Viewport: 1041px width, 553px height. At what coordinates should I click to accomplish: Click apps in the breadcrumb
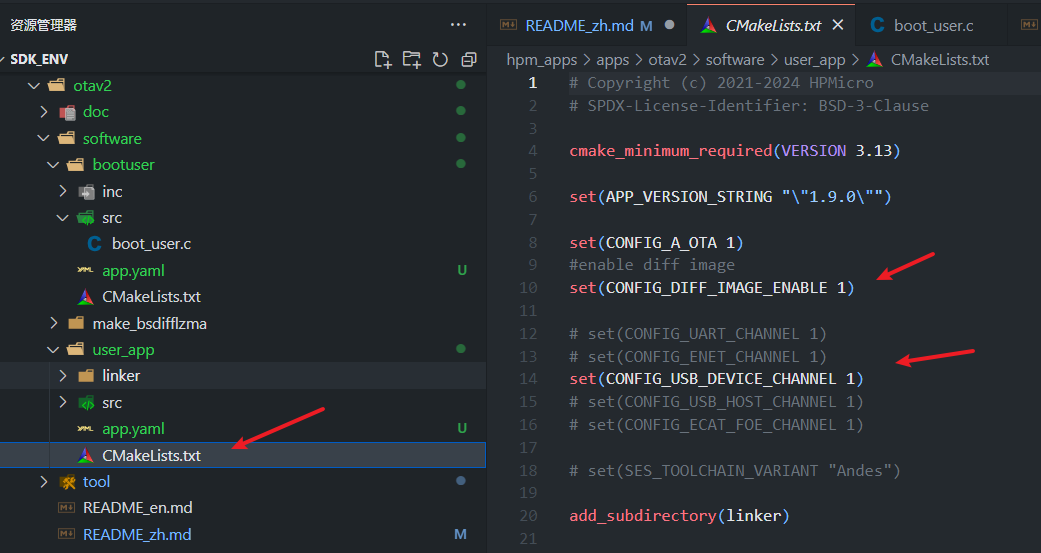[x=612, y=60]
